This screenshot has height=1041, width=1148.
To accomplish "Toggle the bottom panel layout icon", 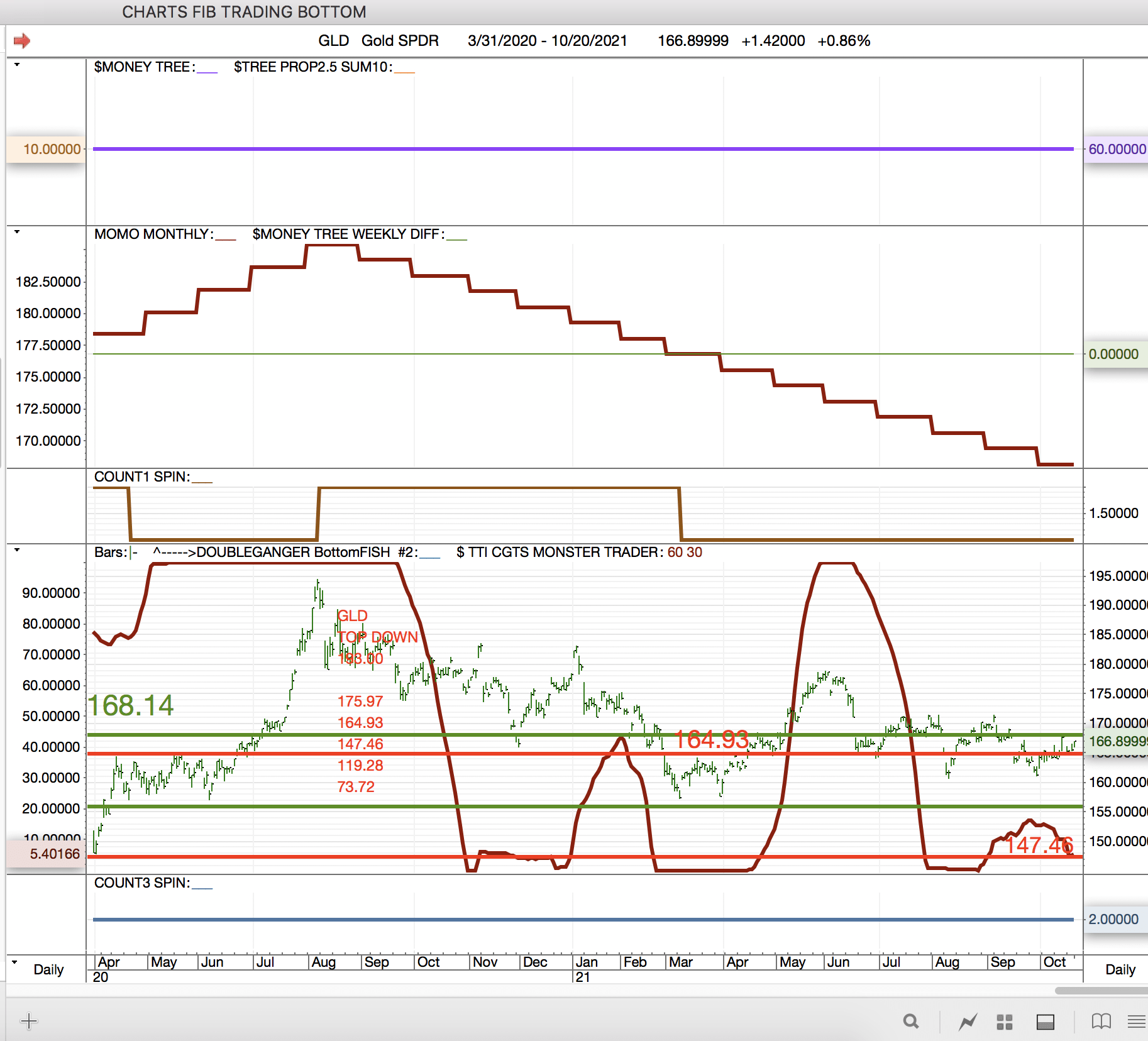I will [1046, 1022].
